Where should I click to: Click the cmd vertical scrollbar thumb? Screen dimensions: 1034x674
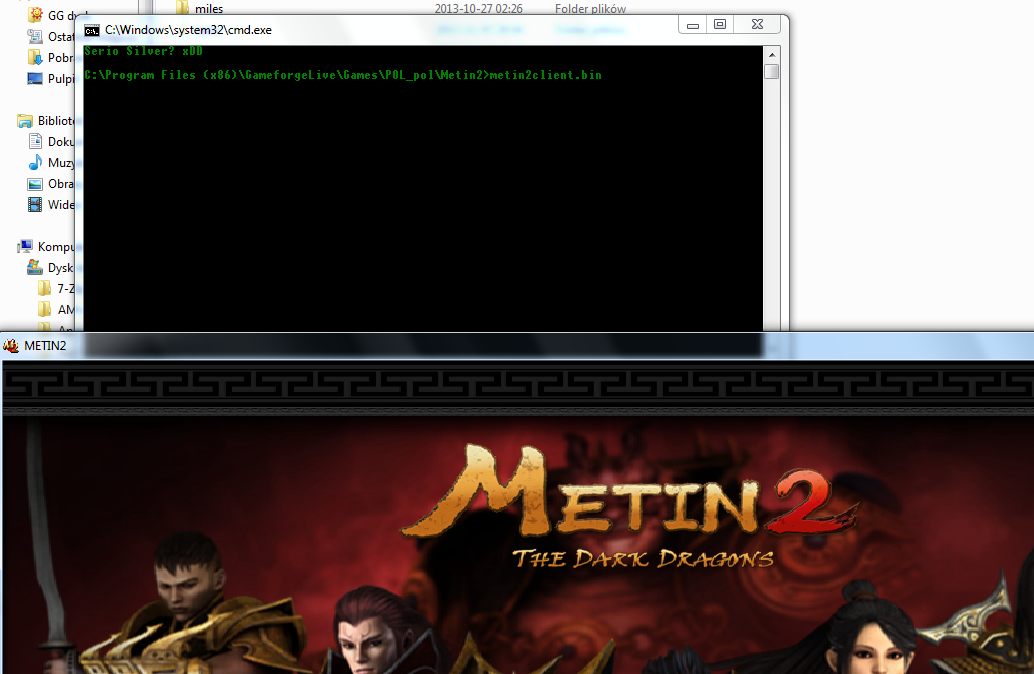[x=772, y=71]
